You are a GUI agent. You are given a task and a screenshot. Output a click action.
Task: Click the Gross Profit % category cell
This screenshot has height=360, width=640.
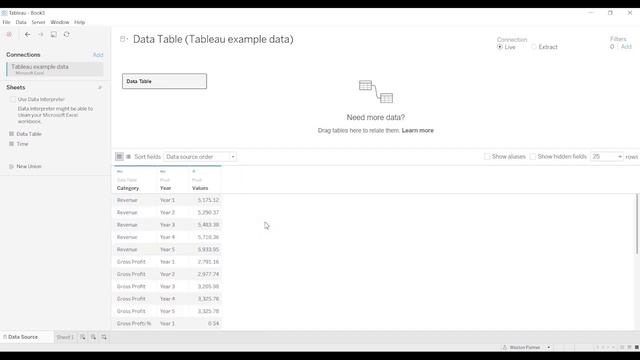pos(134,323)
